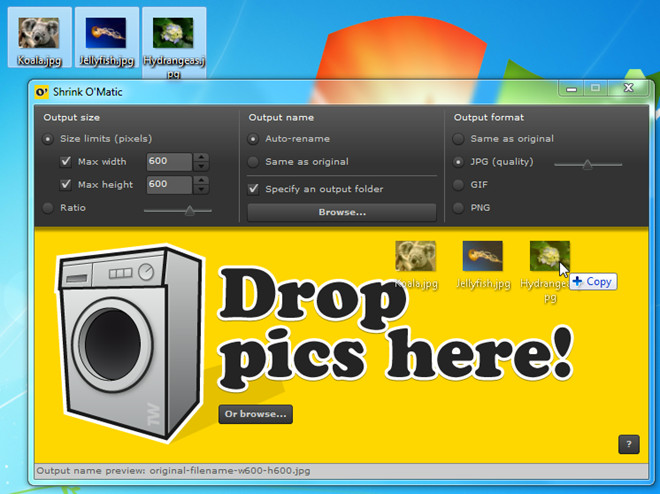
Task: Click the Output name preview status text
Action: coord(173,471)
